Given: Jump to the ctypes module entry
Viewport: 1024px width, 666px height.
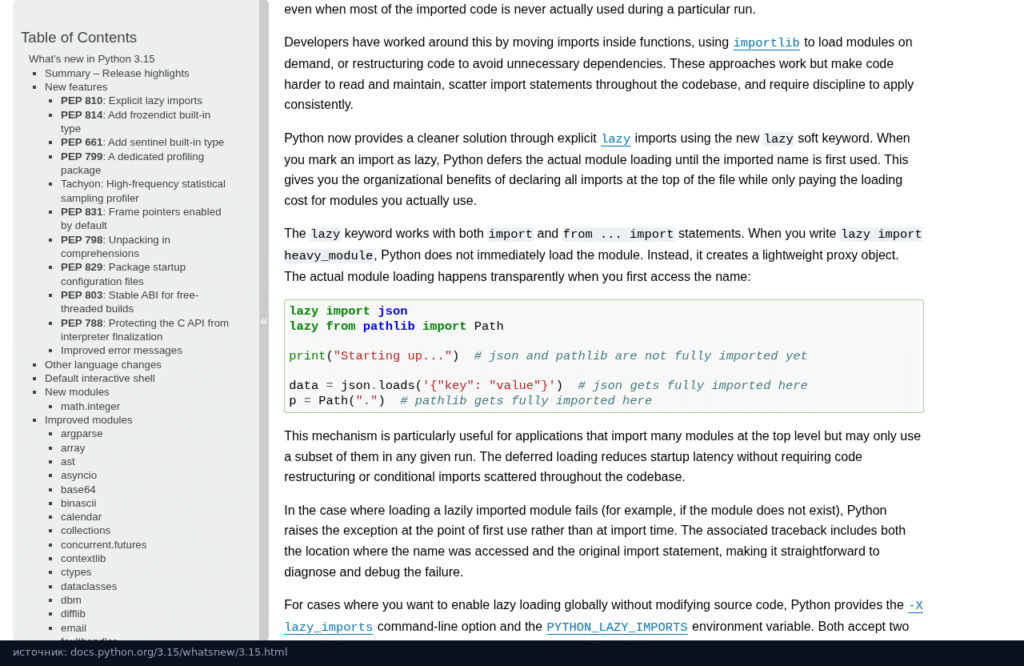Looking at the screenshot, I should pos(76,573).
